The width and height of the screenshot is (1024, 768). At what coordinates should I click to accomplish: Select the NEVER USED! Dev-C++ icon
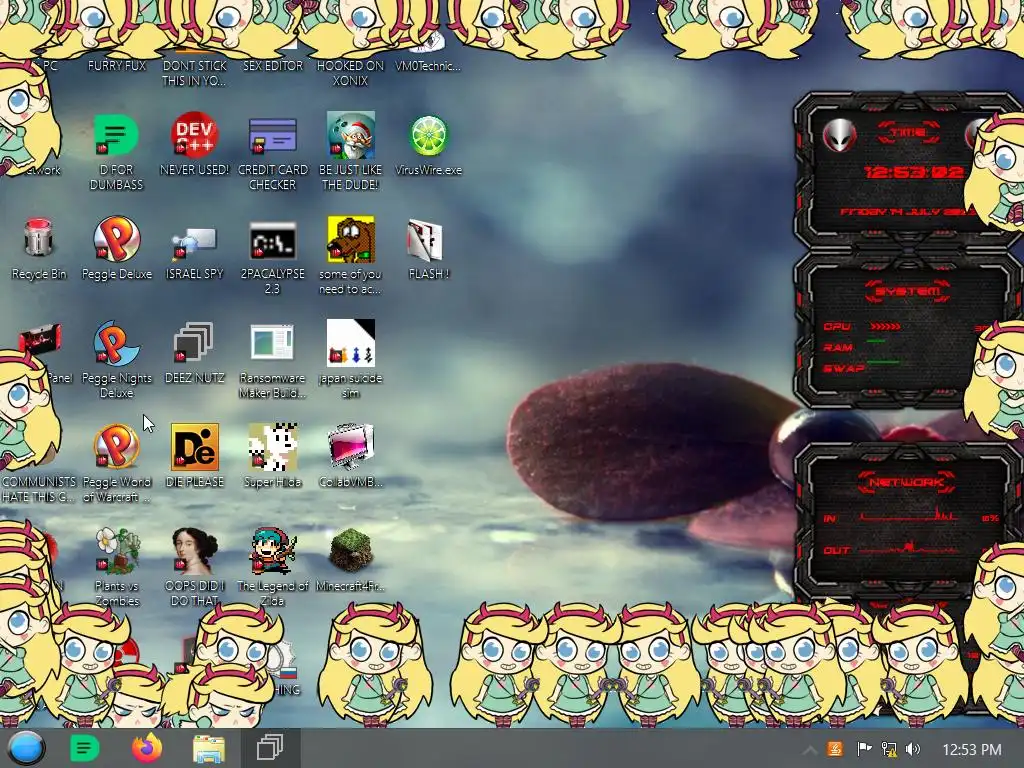(194, 135)
